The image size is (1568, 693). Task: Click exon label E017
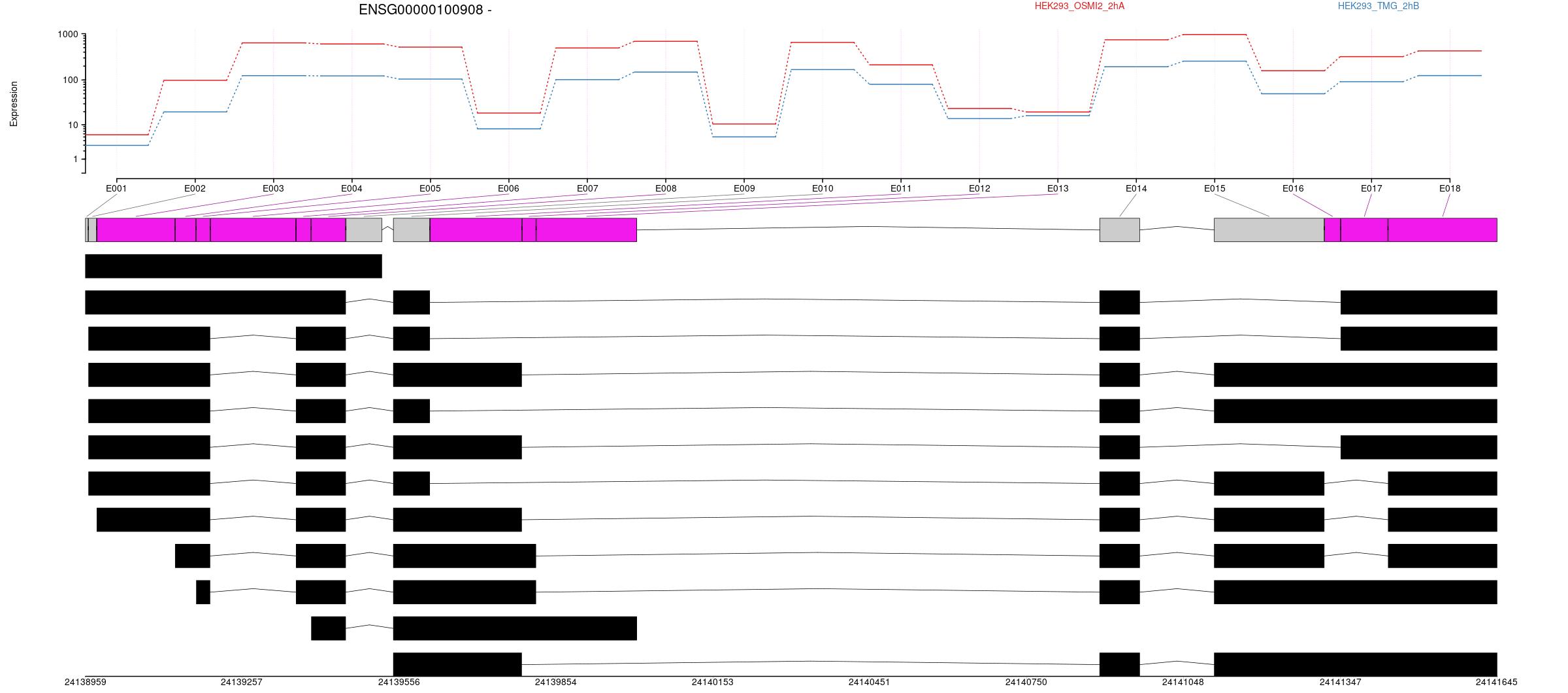pyautogui.click(x=1371, y=188)
